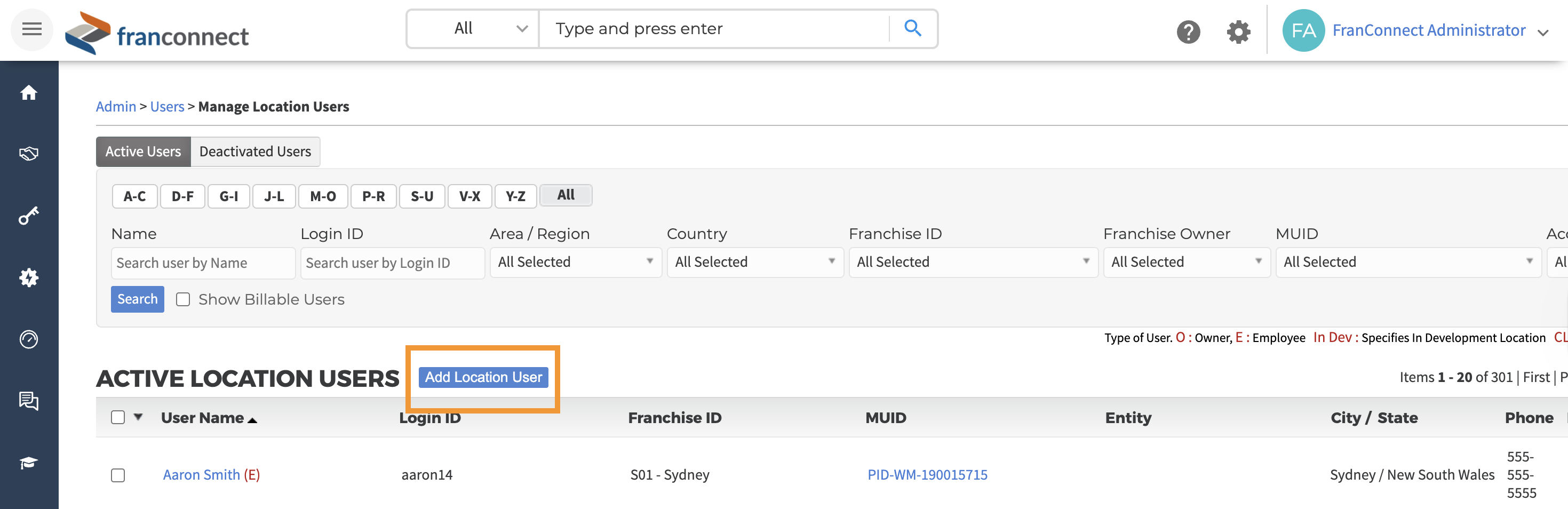Viewport: 1568px width, 509px height.
Task: Open the chat messages sidebar icon
Action: pos(29,401)
